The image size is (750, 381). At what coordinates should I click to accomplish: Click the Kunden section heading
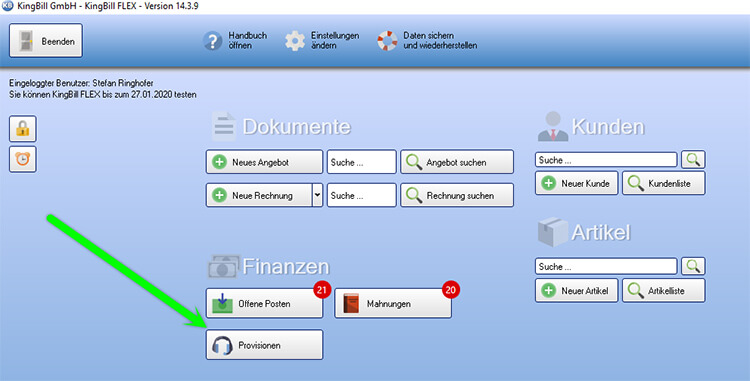tap(608, 127)
